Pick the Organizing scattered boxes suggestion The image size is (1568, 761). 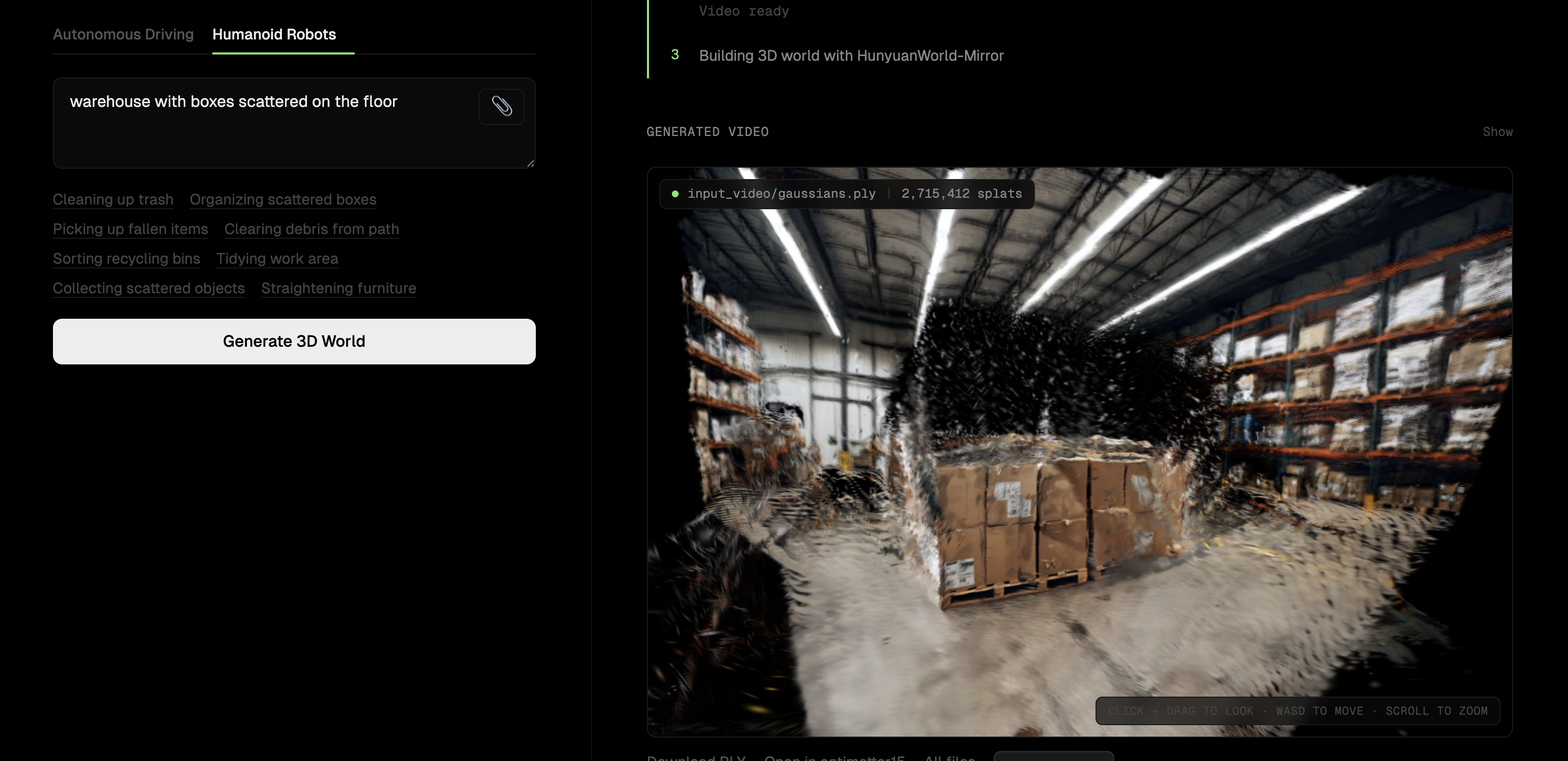(283, 200)
